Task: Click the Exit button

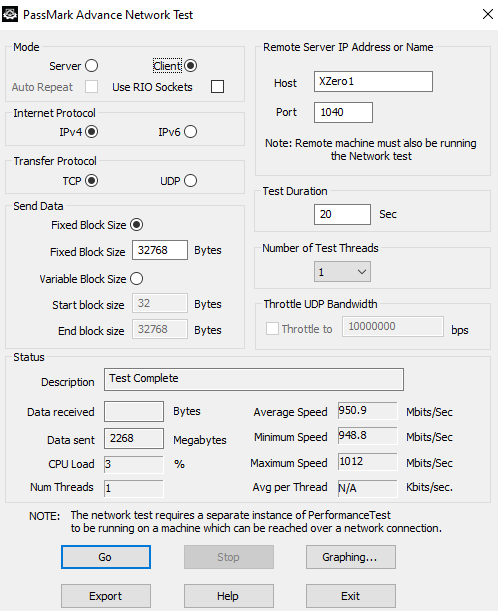Action: (x=351, y=596)
